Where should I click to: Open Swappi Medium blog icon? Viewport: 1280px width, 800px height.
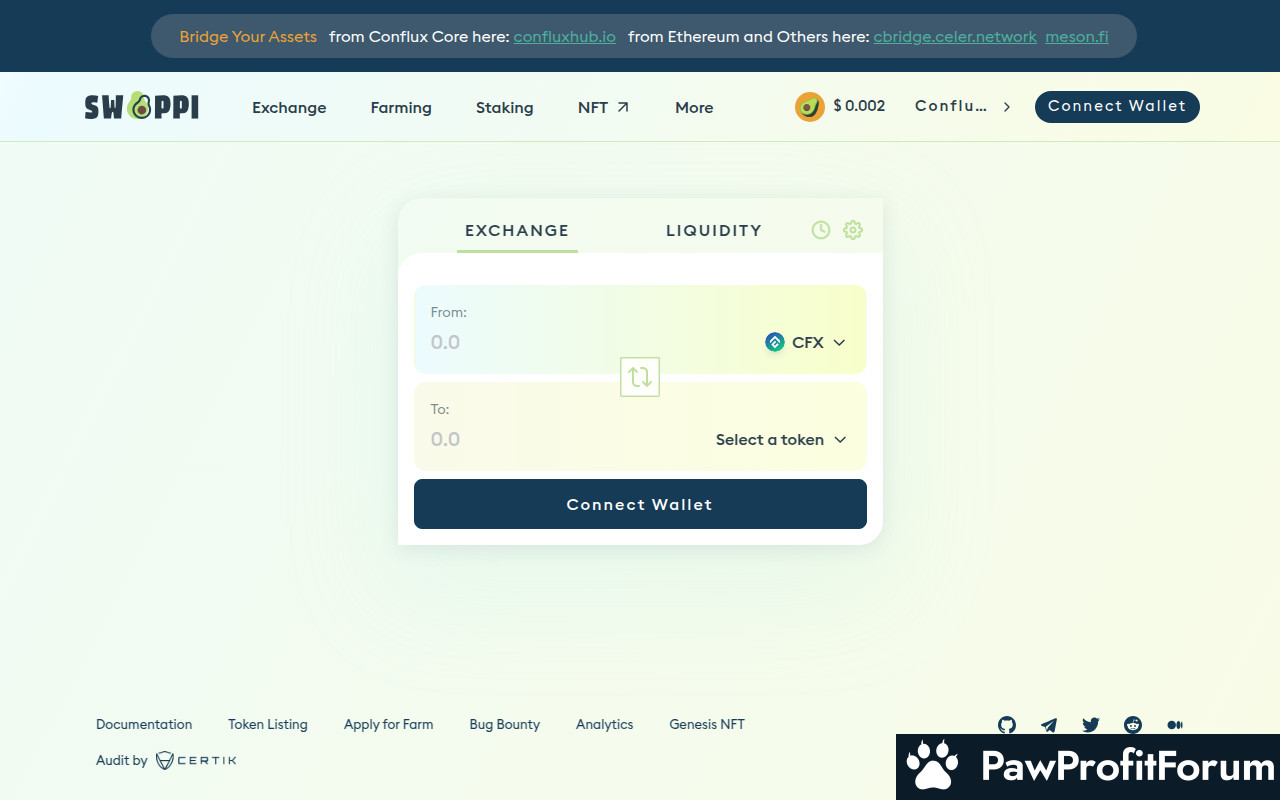[1175, 725]
